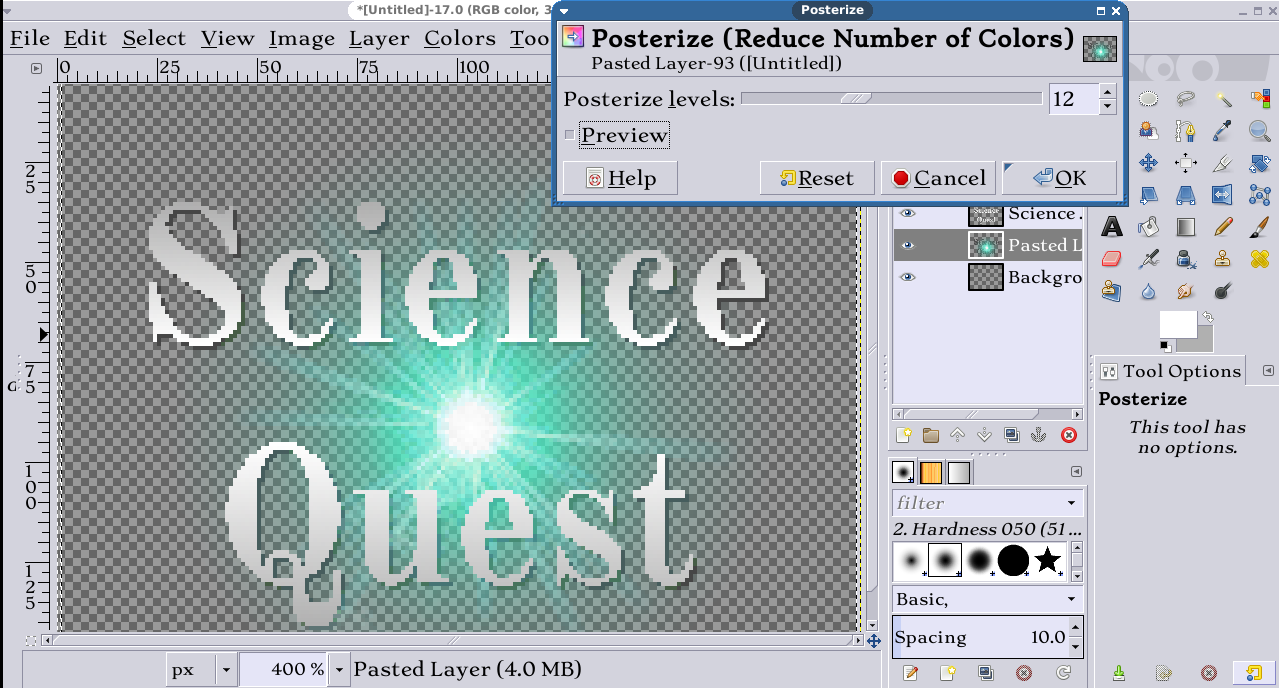Enable the Preview checkbox in Posterize dialog
Screen dimensions: 1279x688
click(x=569, y=134)
